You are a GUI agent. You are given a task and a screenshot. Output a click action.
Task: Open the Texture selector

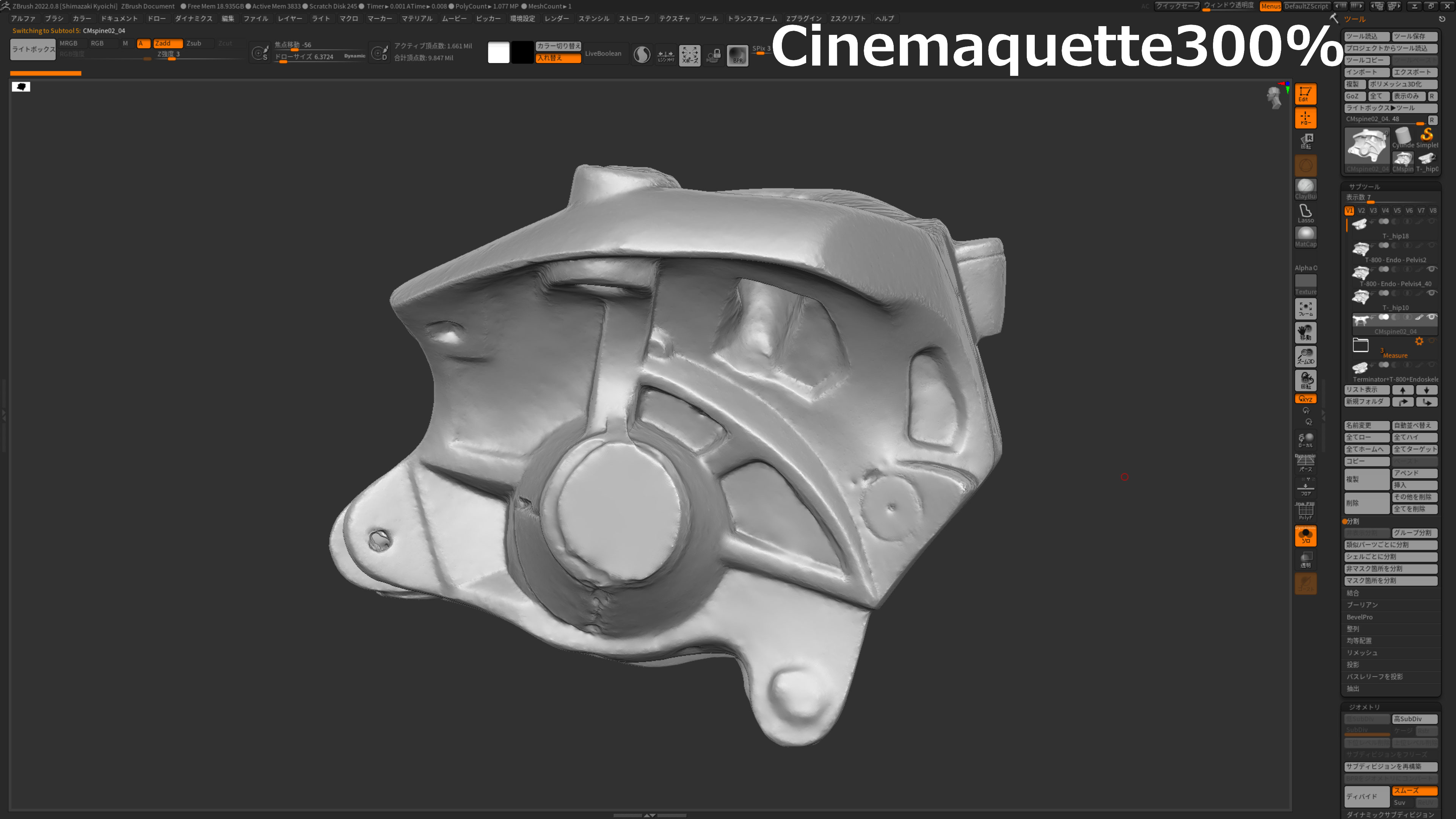(1305, 284)
